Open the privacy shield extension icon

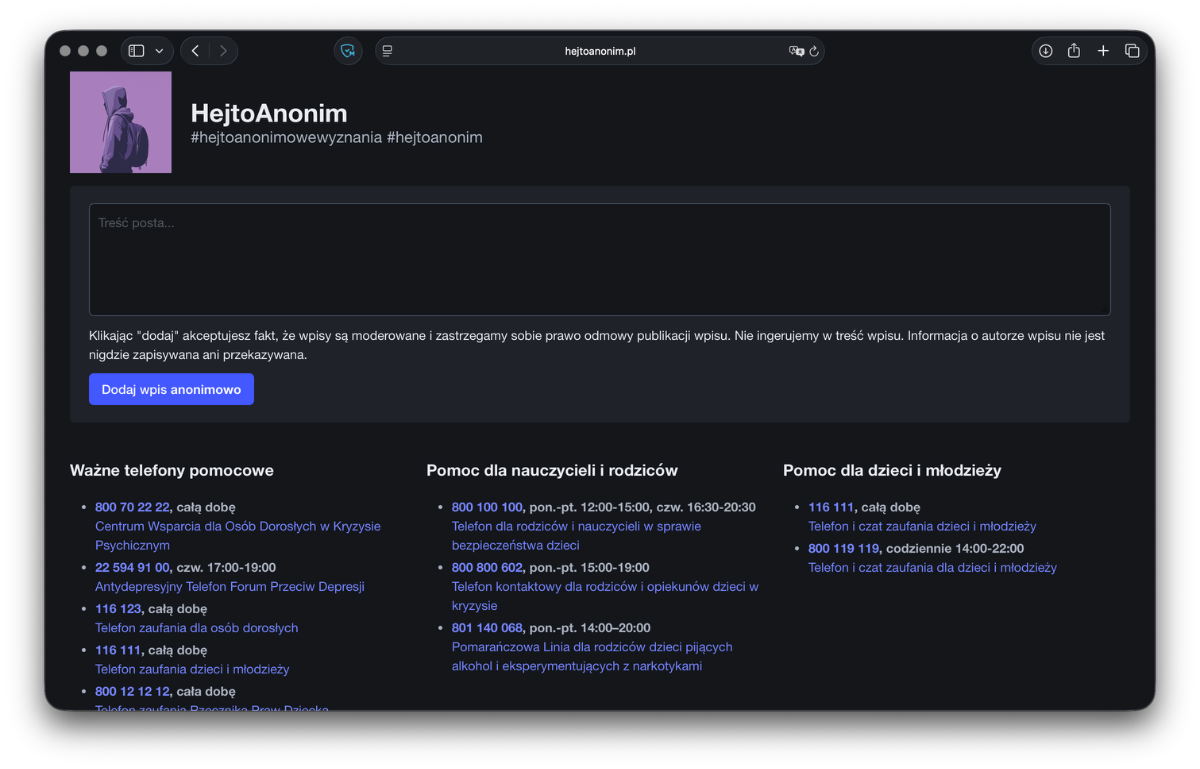coord(348,51)
